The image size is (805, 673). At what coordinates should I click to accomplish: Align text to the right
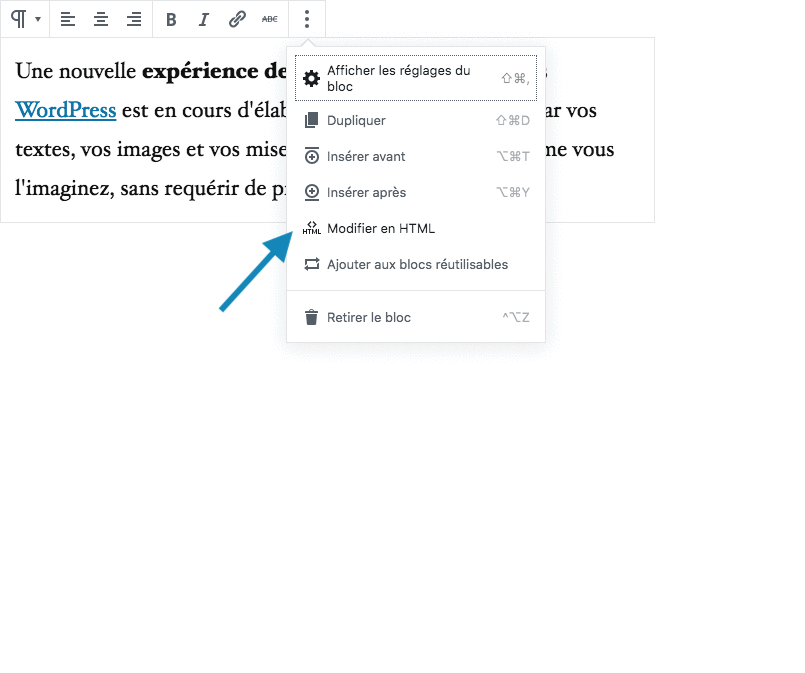pos(134,19)
